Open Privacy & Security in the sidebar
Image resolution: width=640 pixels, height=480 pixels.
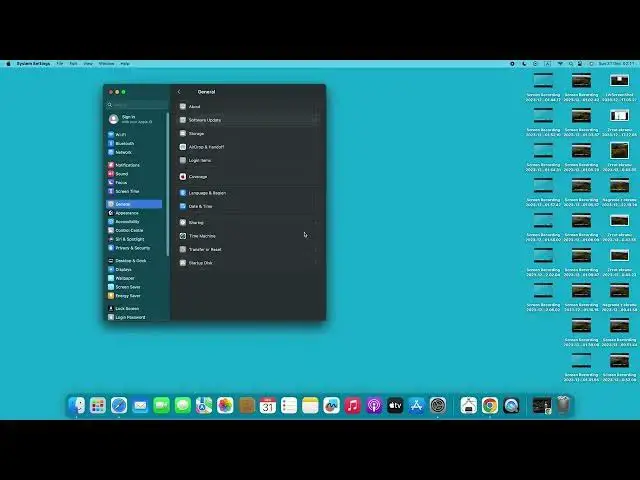(x=129, y=248)
